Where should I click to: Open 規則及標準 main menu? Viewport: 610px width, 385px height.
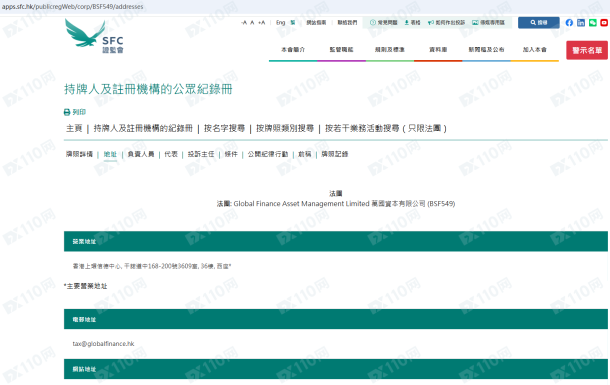tap(389, 50)
